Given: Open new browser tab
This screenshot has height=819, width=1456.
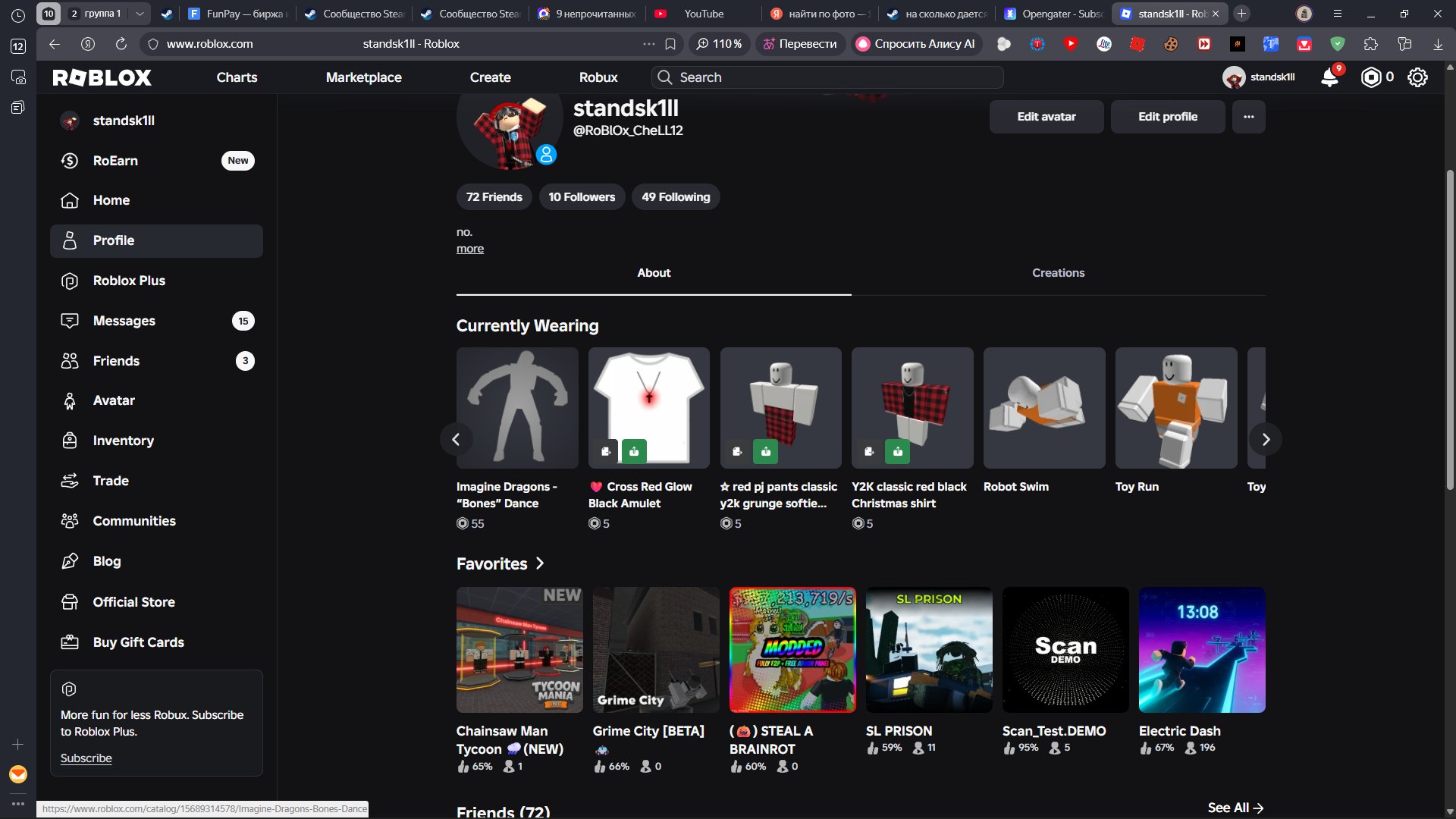Looking at the screenshot, I should pos(1241,14).
